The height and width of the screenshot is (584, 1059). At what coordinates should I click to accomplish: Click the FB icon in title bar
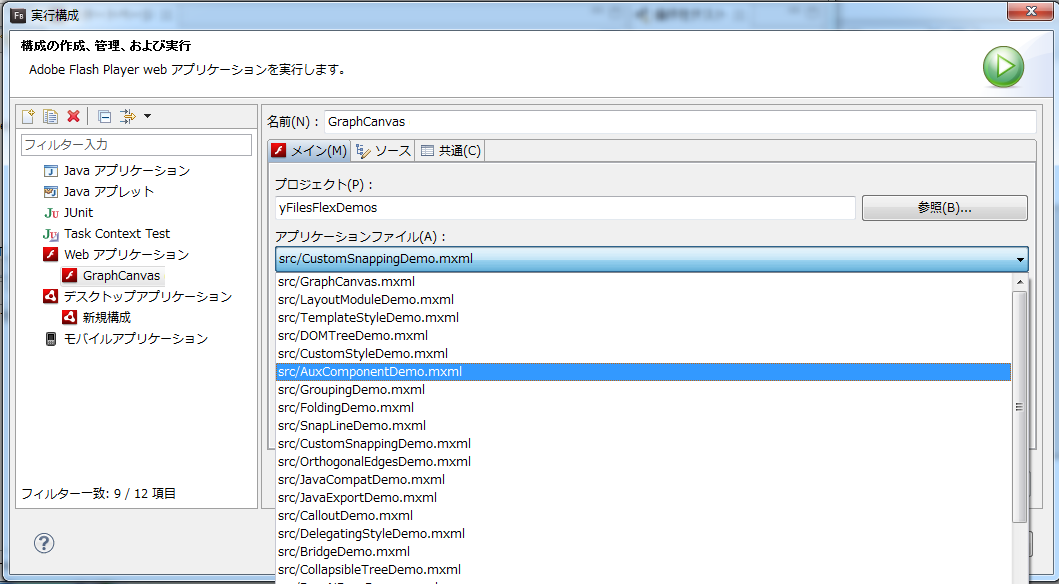point(18,15)
